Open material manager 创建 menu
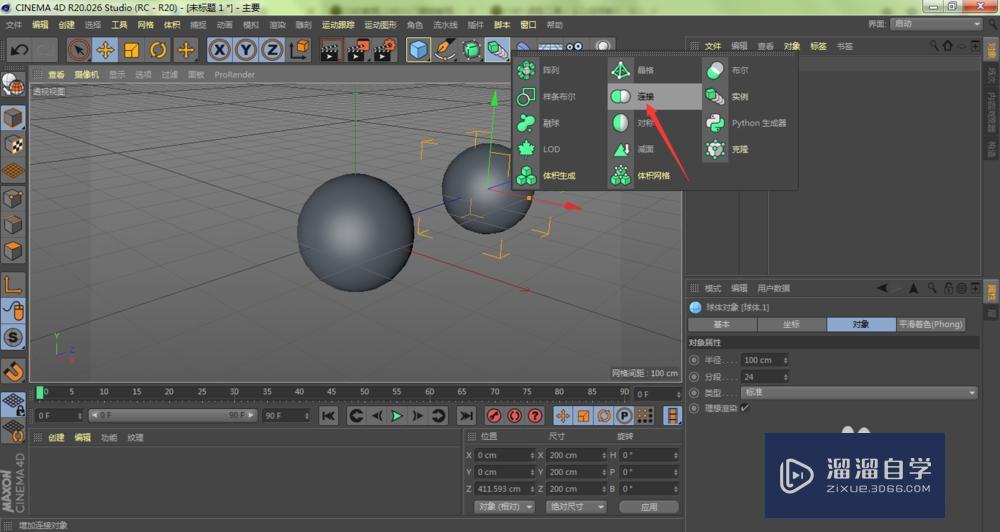The width and height of the screenshot is (1000, 532). pos(56,437)
